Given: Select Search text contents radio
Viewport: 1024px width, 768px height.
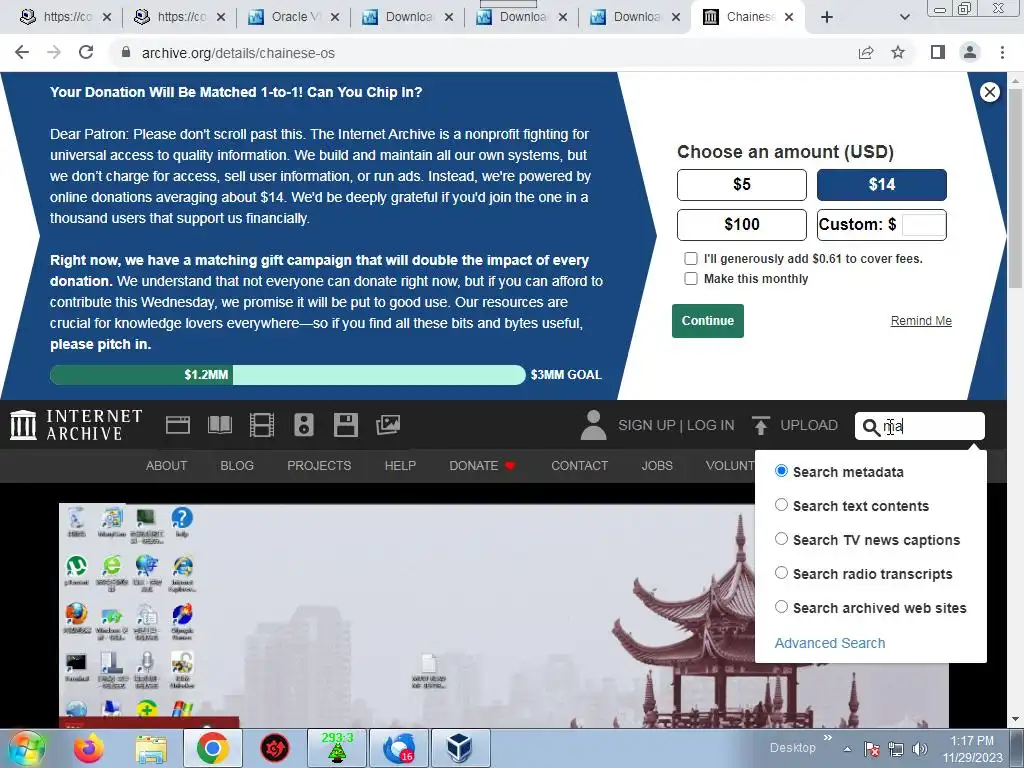Looking at the screenshot, I should (781, 505).
